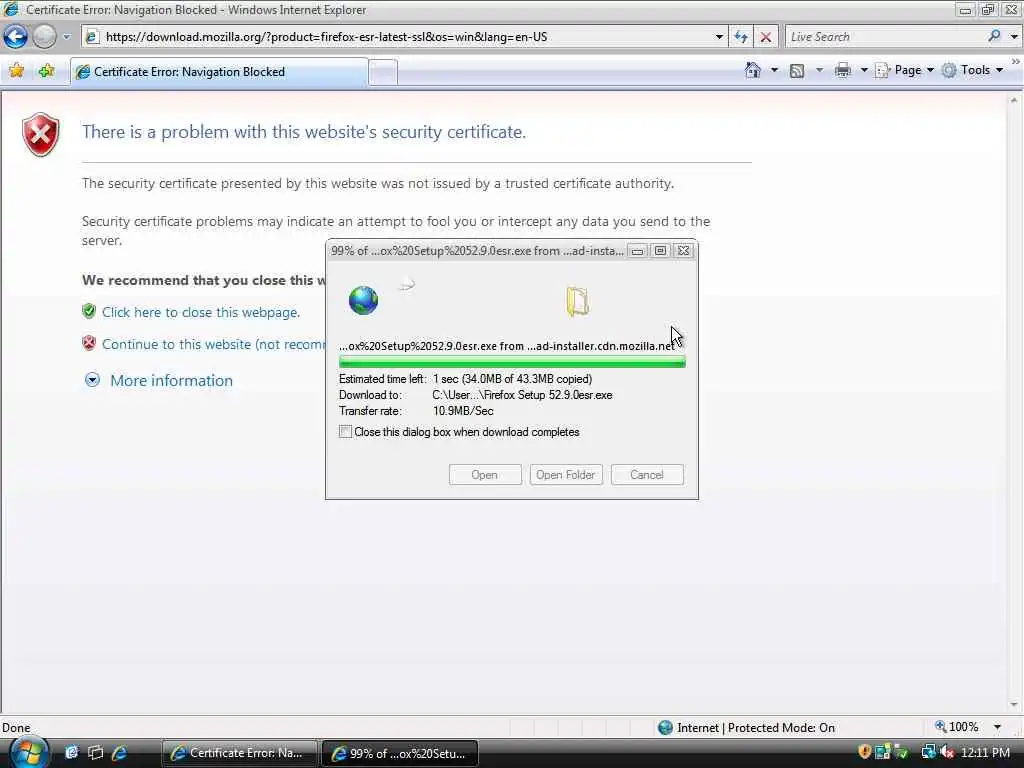The image size is (1024, 768).
Task: Click the Live Search input box
Action: click(x=885, y=37)
